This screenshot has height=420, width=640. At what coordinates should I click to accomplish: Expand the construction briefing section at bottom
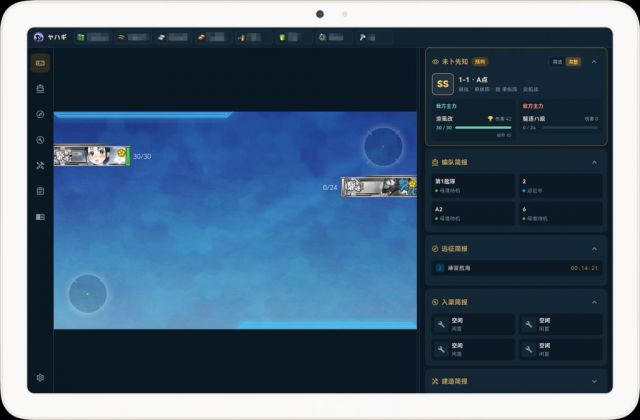(594, 381)
